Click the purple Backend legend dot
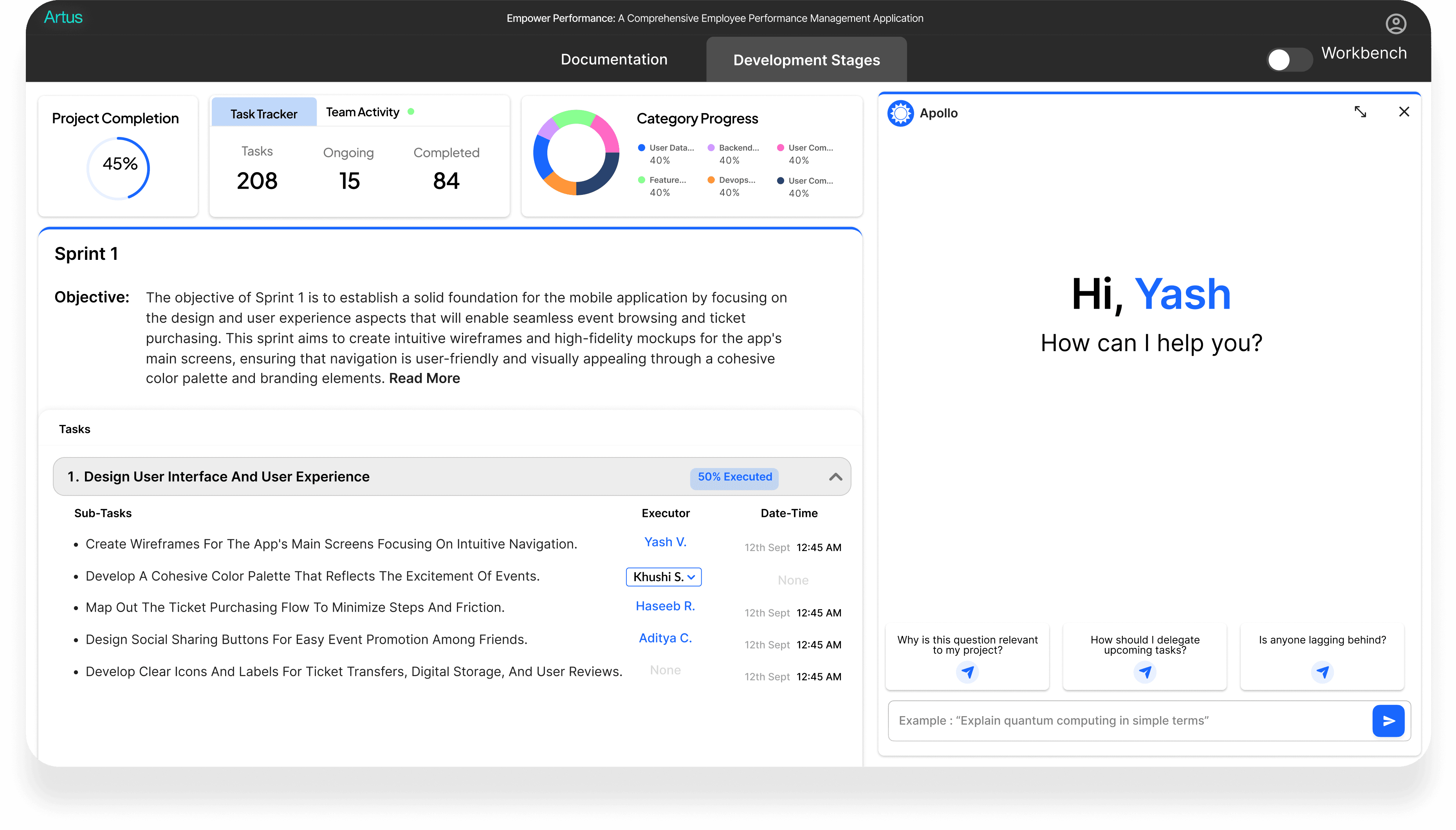This screenshot has width=1456, height=830. click(711, 148)
